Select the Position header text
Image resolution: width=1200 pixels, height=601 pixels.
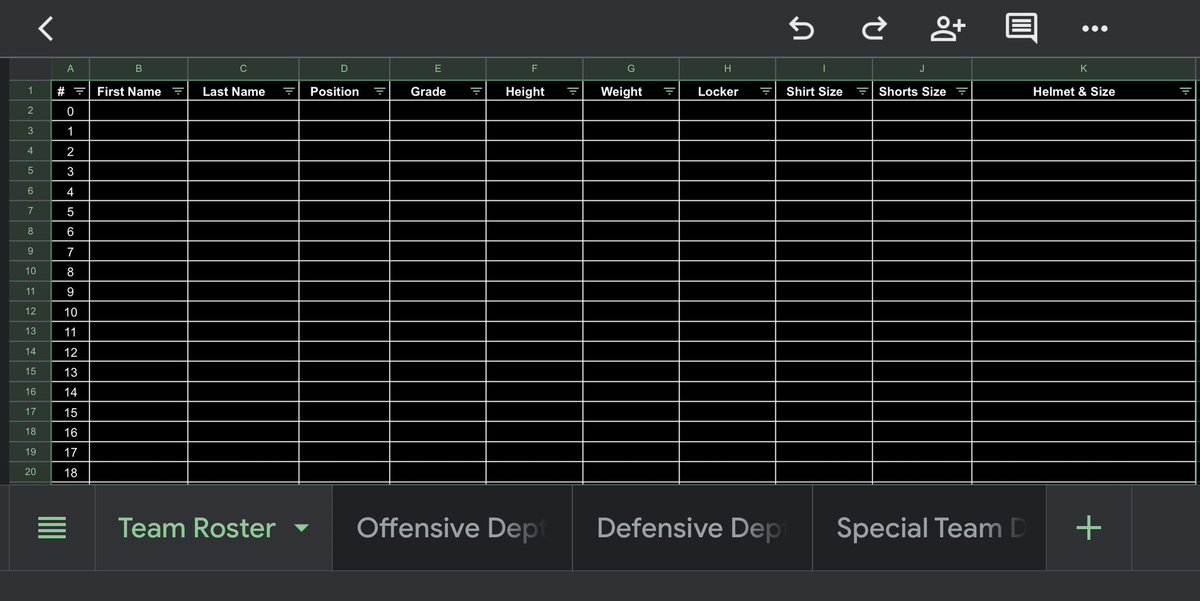tap(334, 91)
